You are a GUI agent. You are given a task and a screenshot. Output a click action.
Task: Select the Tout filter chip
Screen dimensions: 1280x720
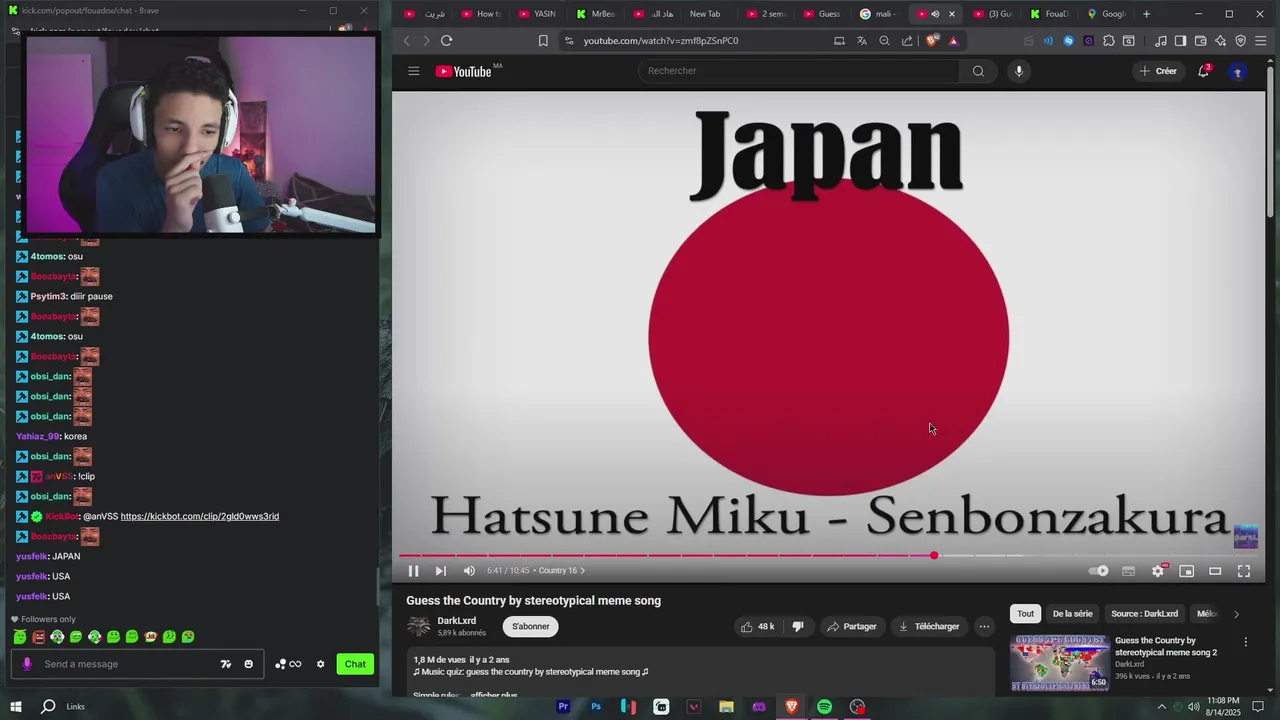point(1025,614)
